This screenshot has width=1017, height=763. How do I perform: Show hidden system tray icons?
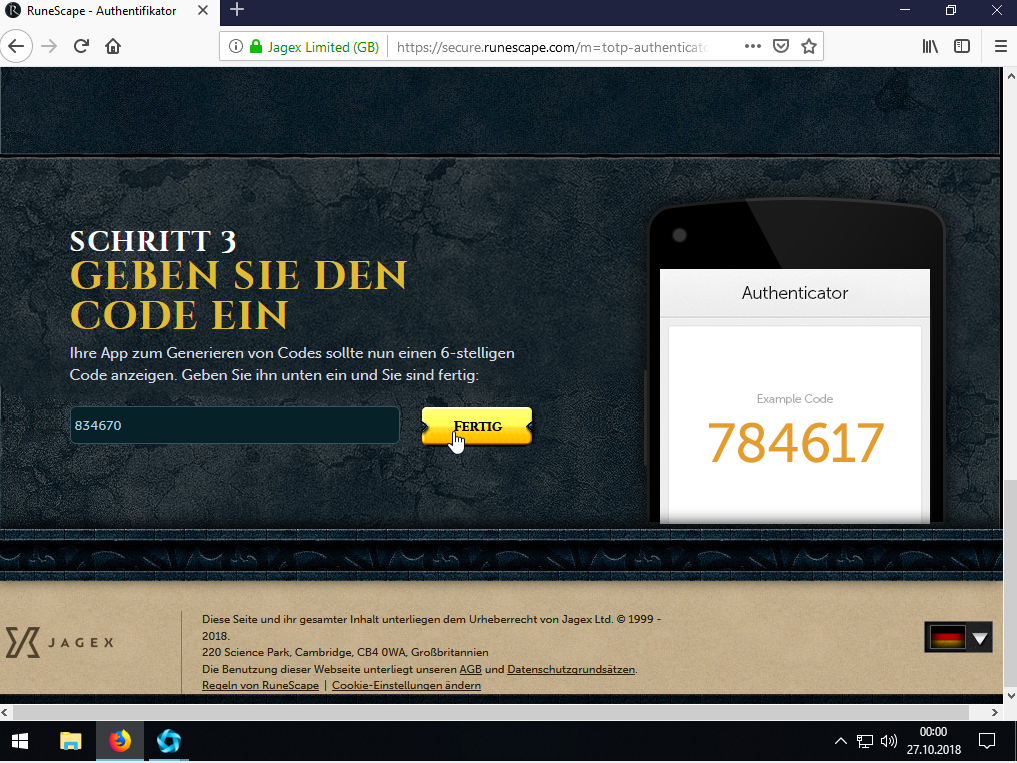pyautogui.click(x=840, y=741)
